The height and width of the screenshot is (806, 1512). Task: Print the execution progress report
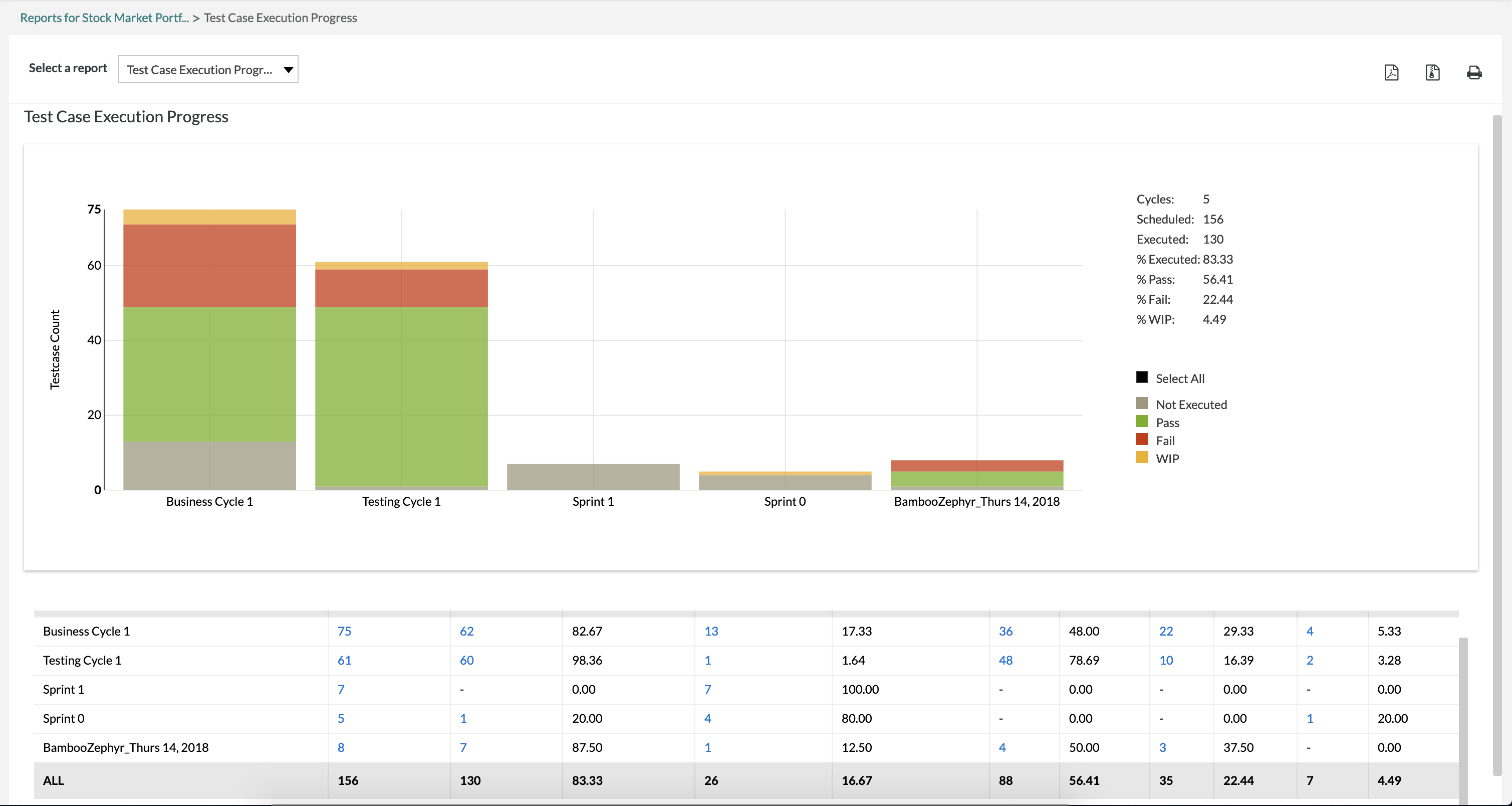(1474, 72)
